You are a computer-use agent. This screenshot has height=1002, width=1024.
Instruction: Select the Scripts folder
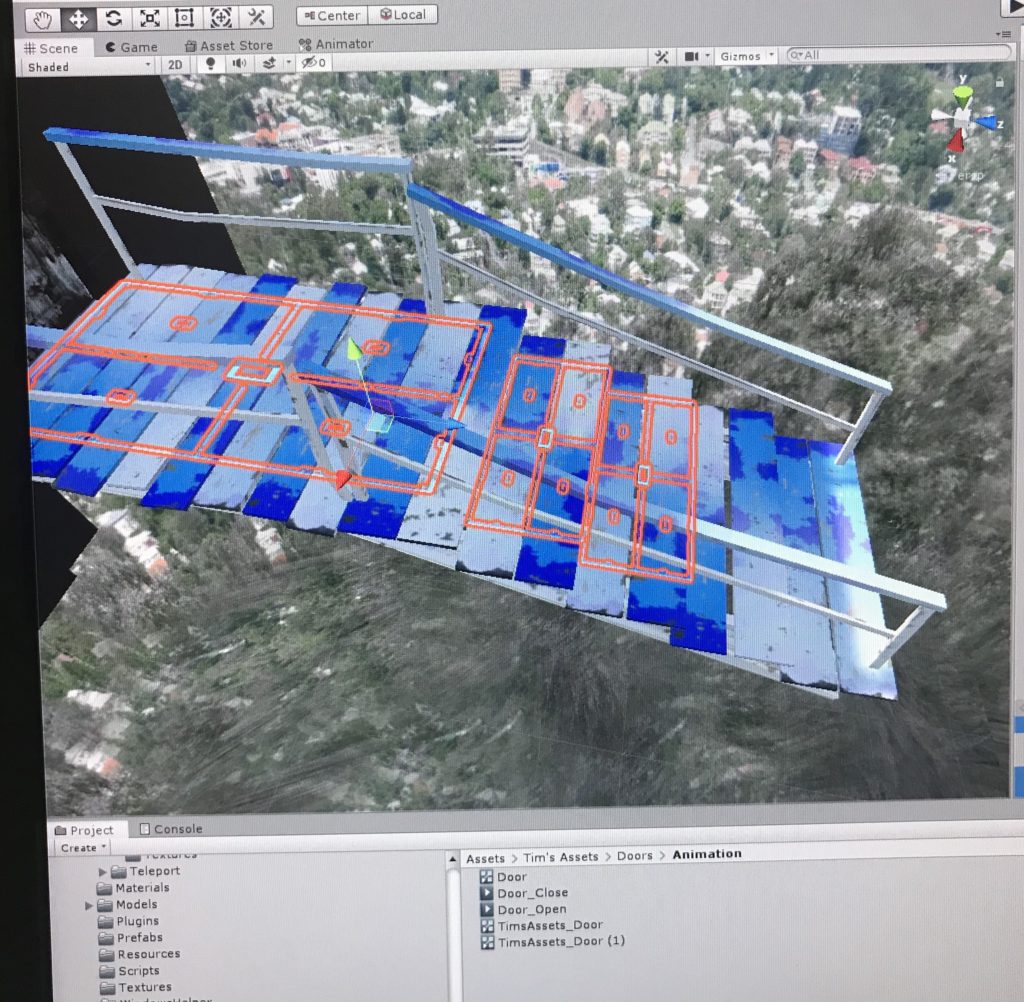pos(129,971)
